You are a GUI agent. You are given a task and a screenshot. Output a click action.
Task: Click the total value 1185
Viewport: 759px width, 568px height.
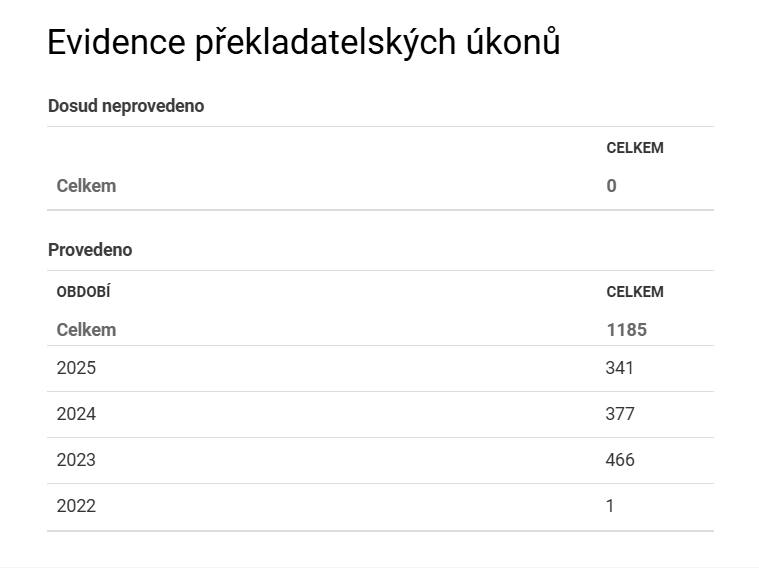coord(626,330)
